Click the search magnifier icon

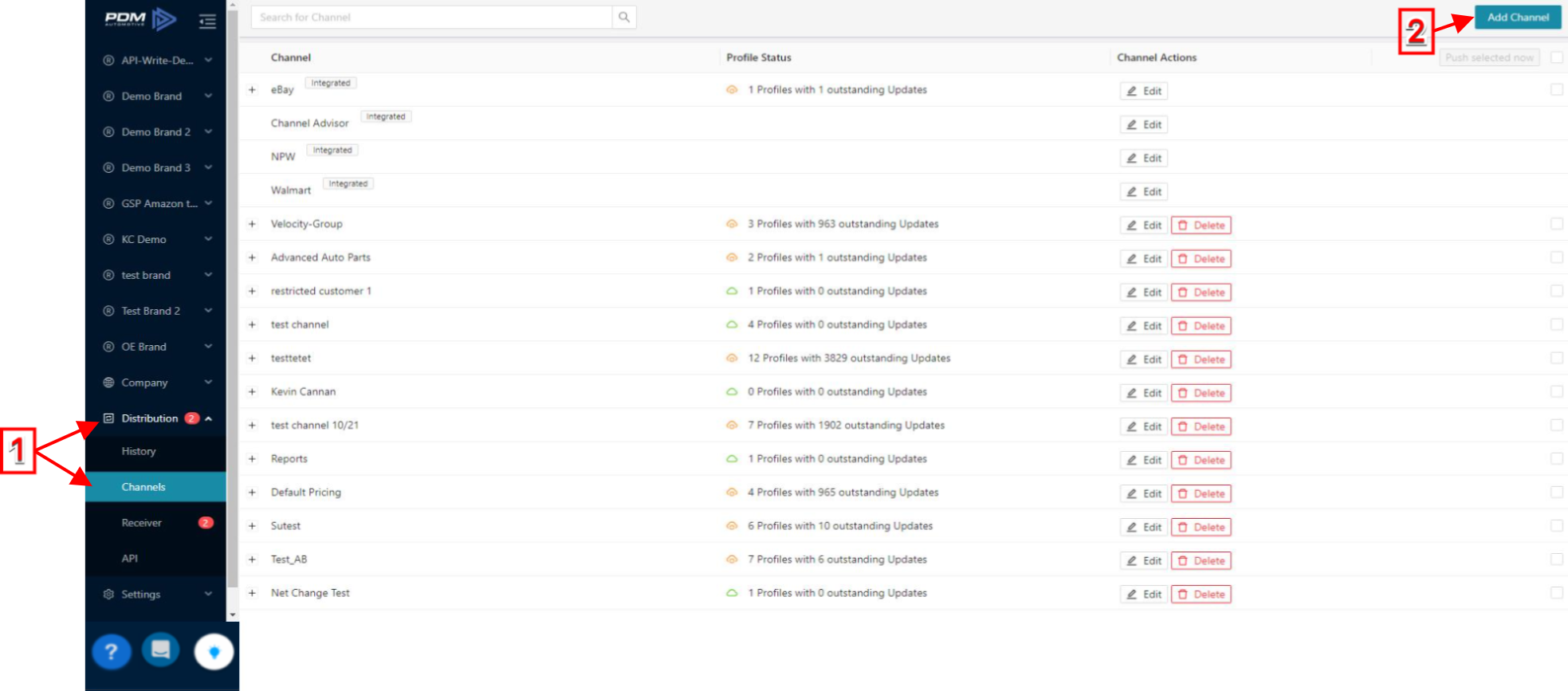624,18
